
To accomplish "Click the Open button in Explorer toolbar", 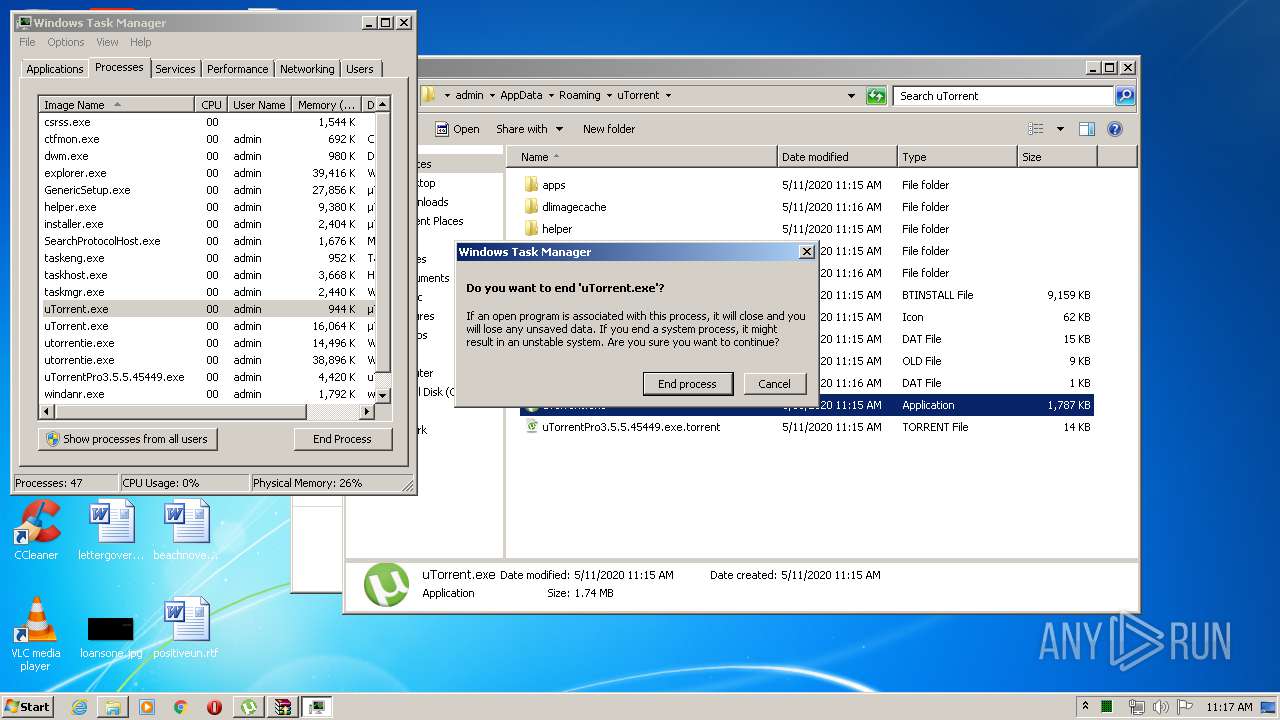I will [x=458, y=129].
